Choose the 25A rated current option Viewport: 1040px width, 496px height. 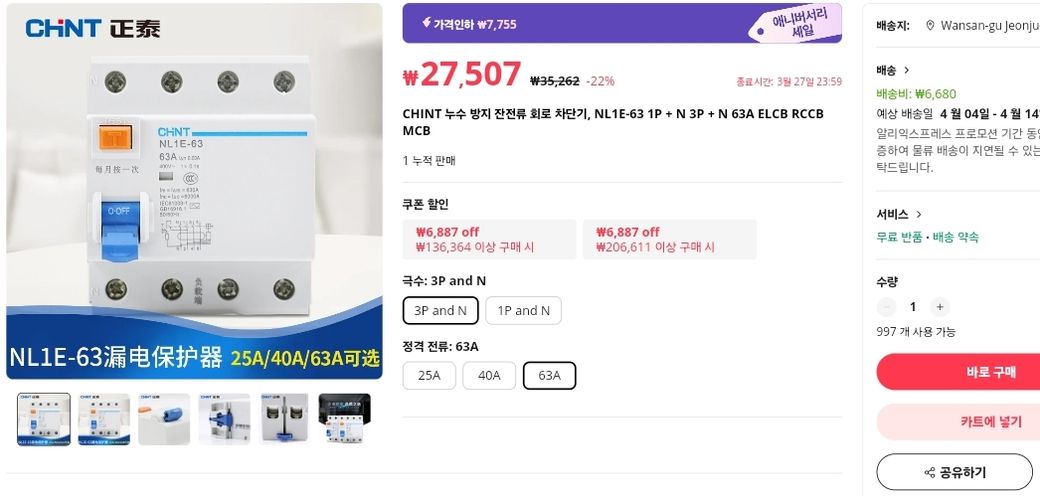[429, 375]
